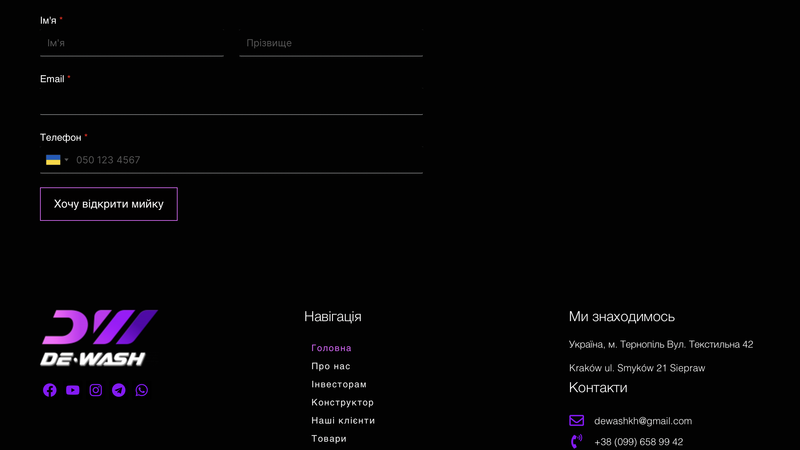
Task: Click the Facebook icon in footer
Action: (x=50, y=390)
